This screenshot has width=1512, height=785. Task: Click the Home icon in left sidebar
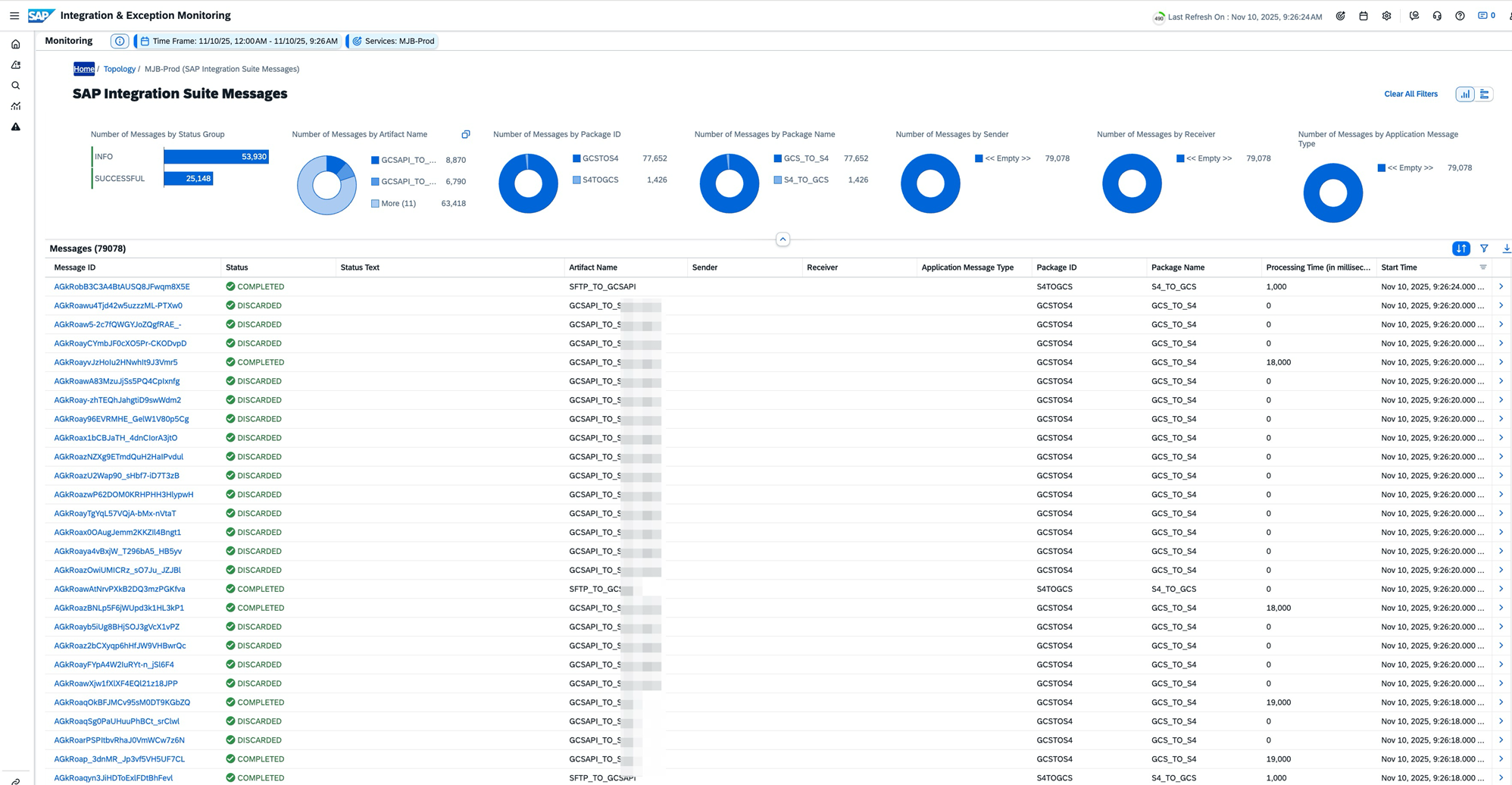point(16,45)
